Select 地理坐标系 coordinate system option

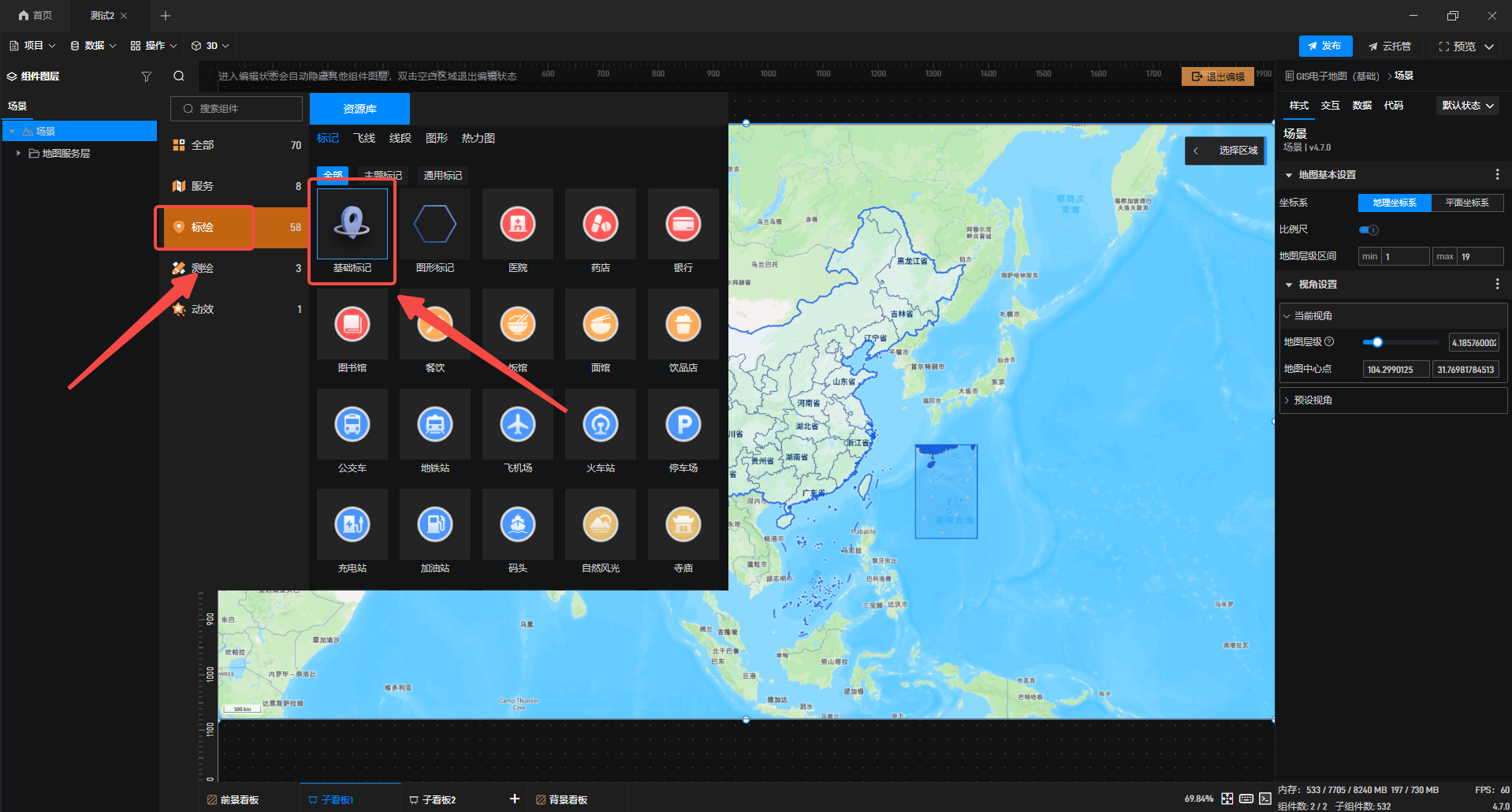click(x=1394, y=203)
